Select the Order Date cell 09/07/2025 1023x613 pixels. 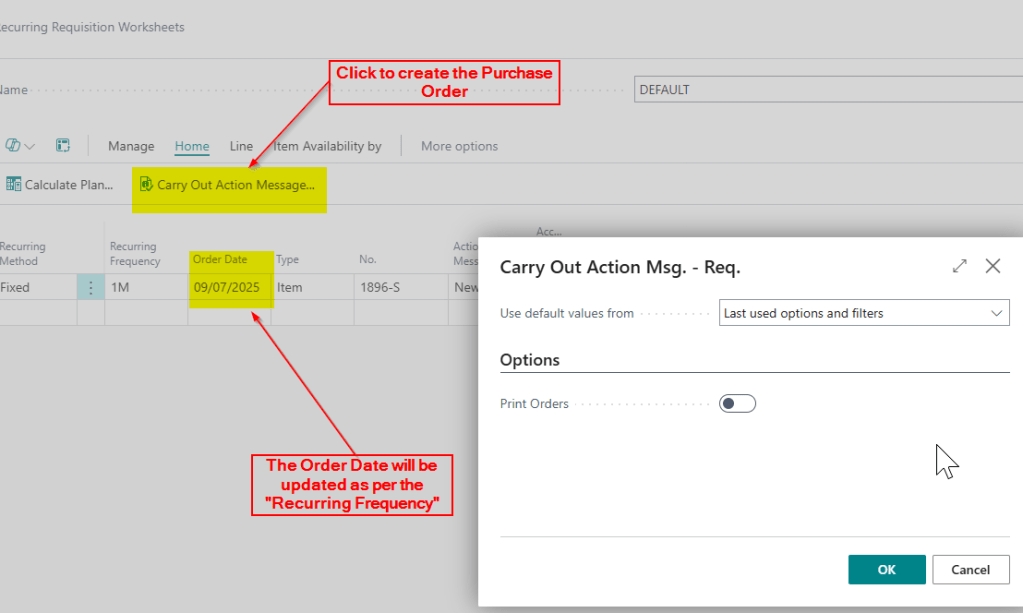pos(227,288)
